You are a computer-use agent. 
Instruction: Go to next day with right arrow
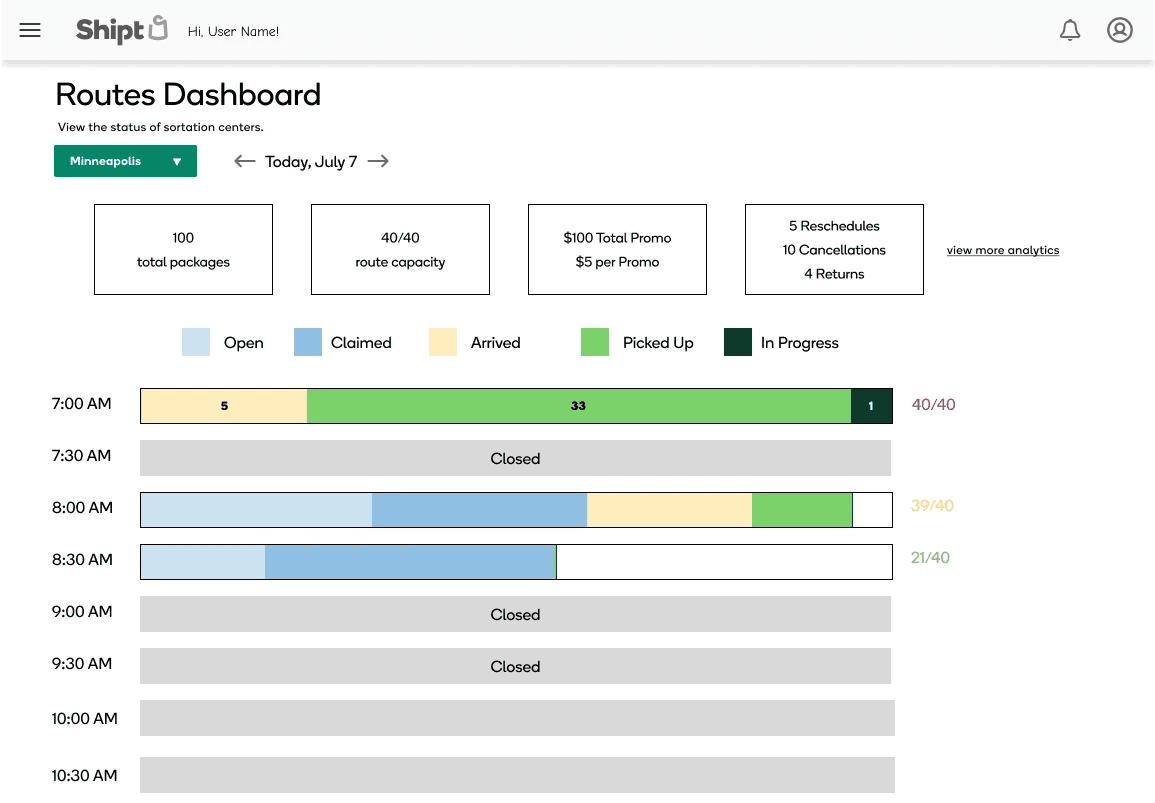tap(378, 161)
